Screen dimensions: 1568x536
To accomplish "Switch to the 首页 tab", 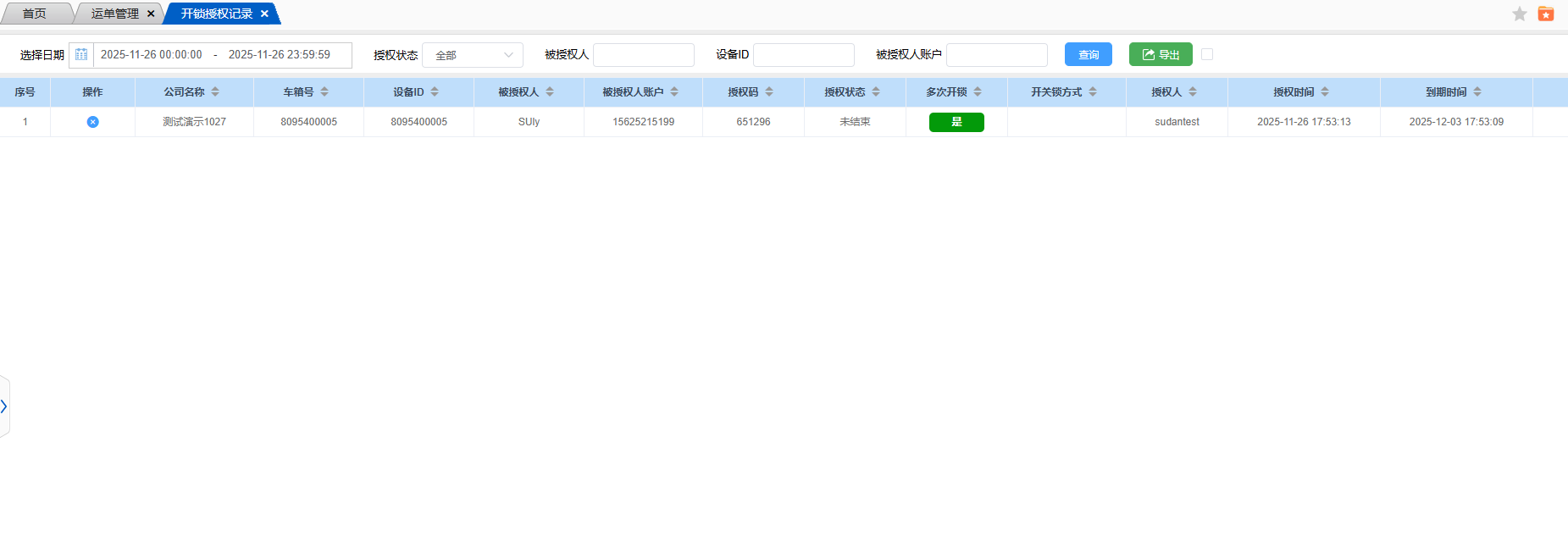I will [x=34, y=14].
